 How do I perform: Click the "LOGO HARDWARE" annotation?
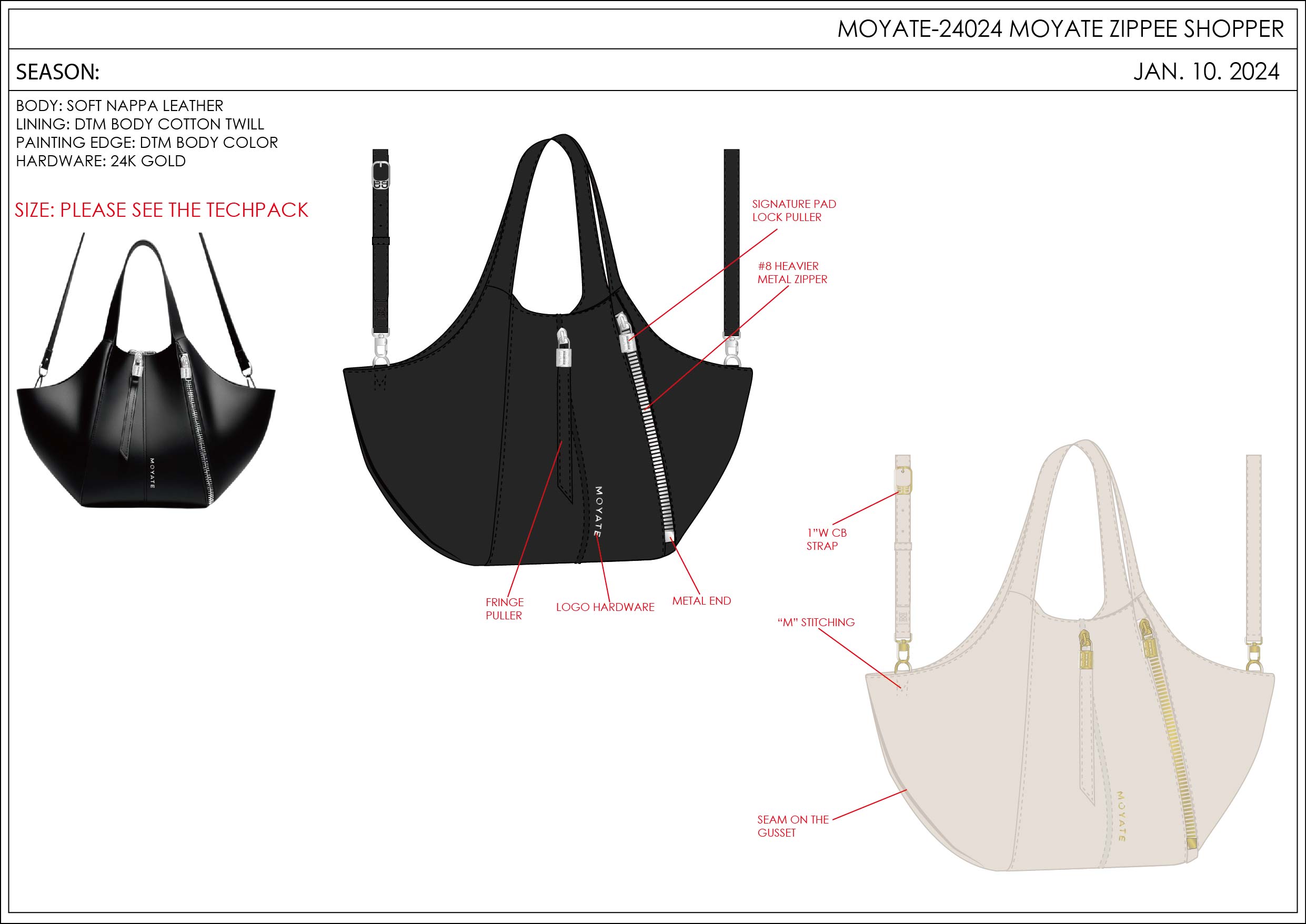pos(605,607)
